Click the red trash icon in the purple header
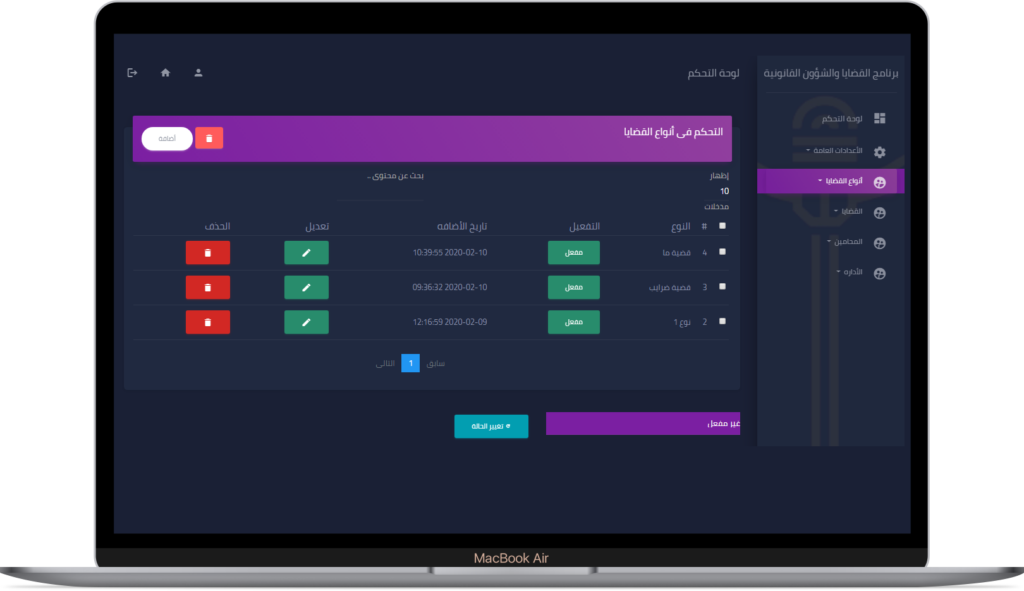 coord(209,139)
